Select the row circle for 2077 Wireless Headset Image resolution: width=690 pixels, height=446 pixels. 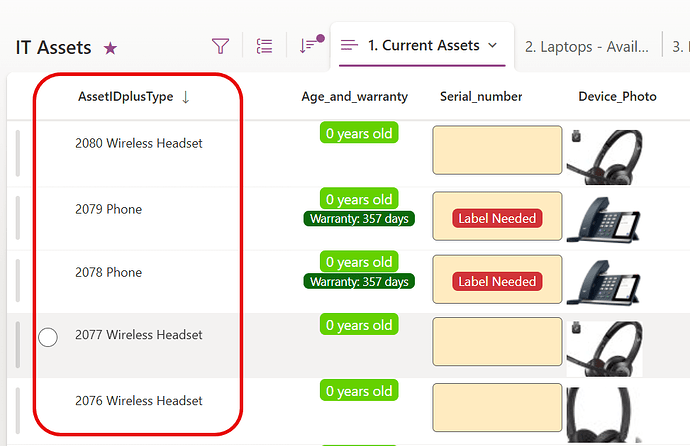[47, 338]
